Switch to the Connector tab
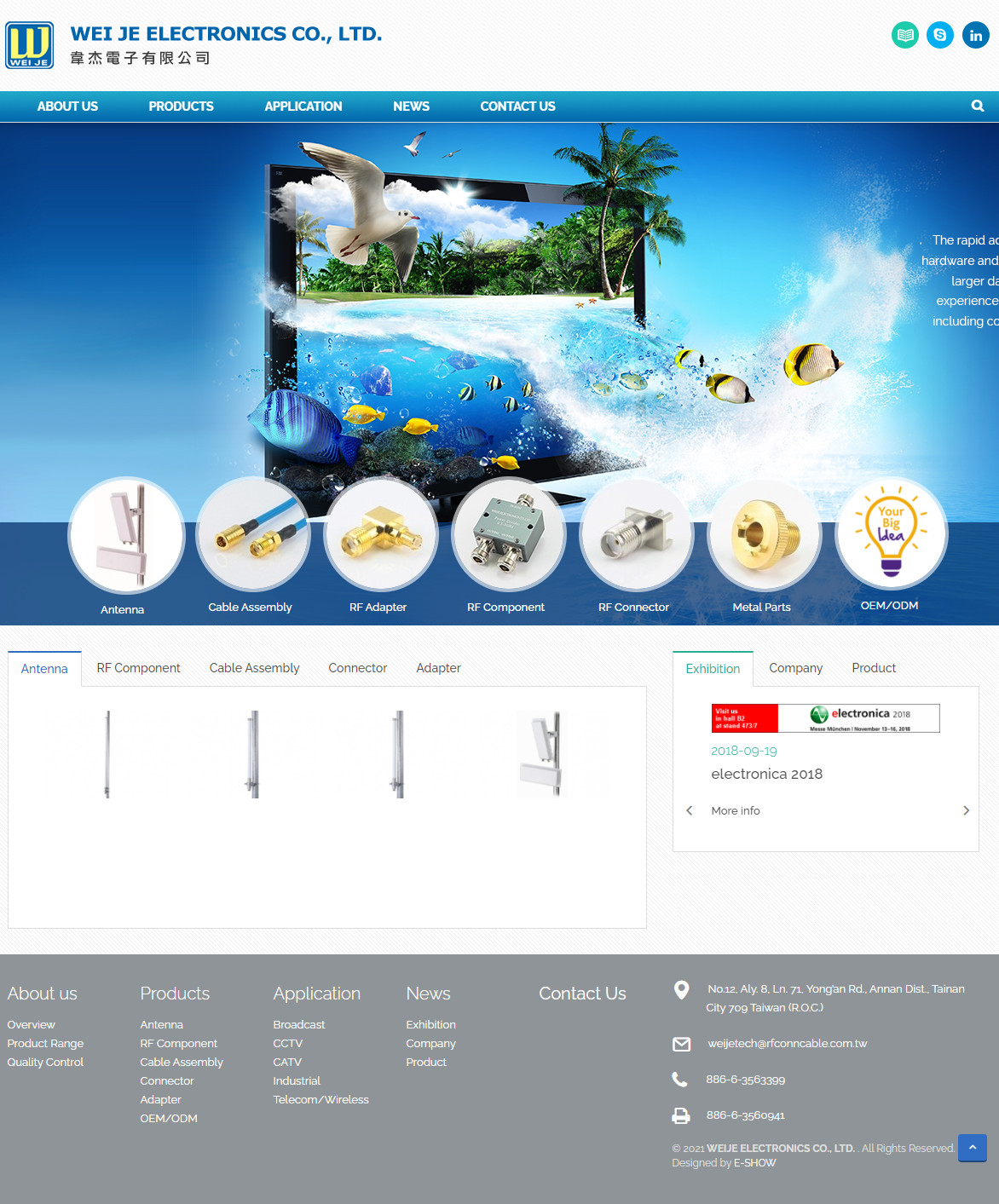This screenshot has height=1204, width=999. click(358, 668)
